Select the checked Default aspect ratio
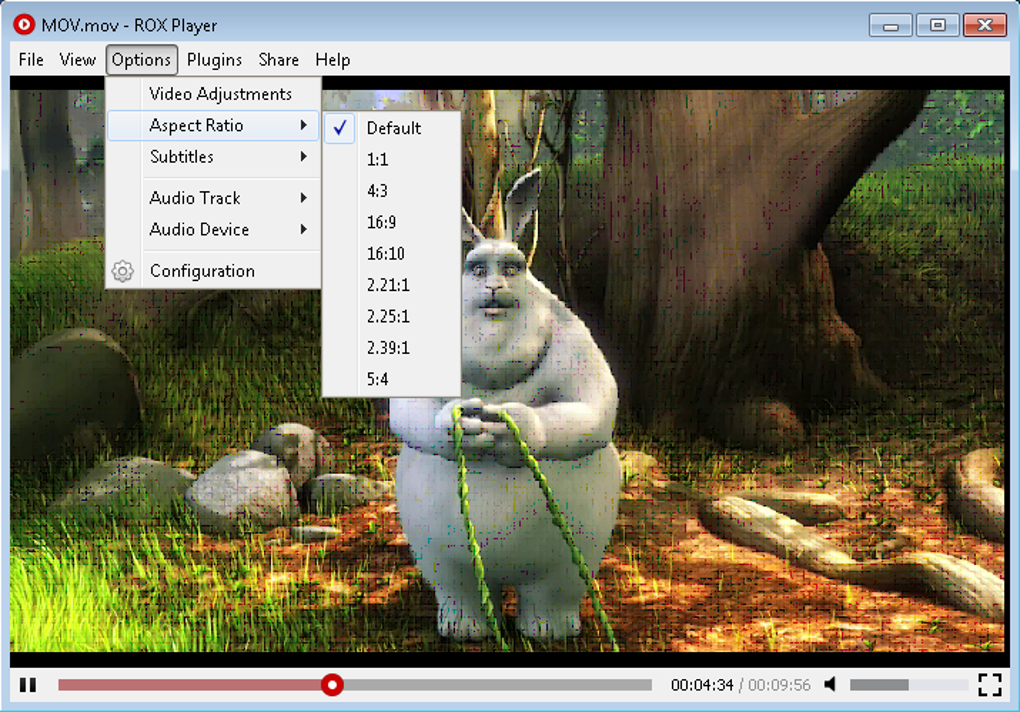This screenshot has width=1020, height=712. click(392, 128)
